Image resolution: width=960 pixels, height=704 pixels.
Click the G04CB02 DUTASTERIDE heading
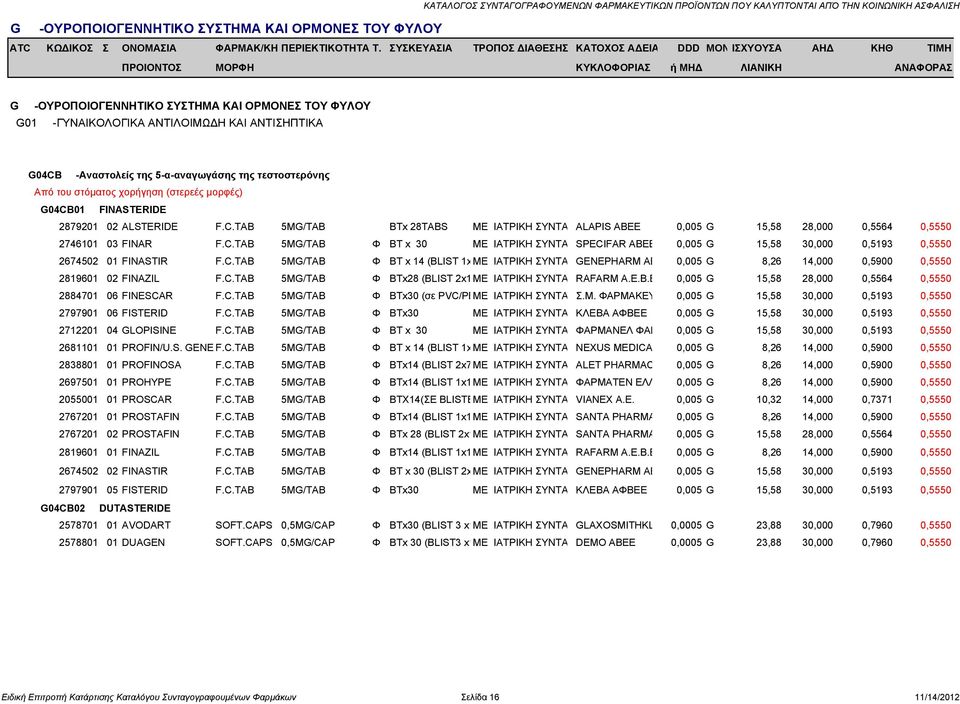[105, 508]
